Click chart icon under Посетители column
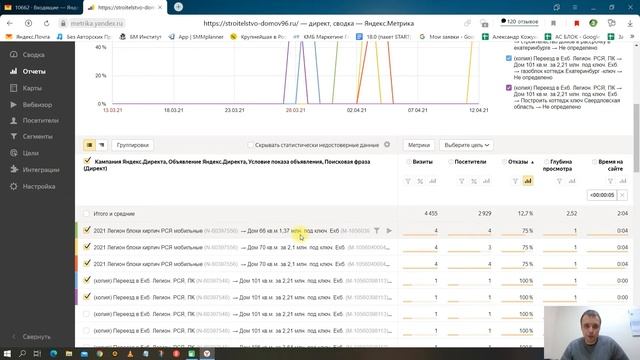This screenshot has width=640, height=360. 486,181
